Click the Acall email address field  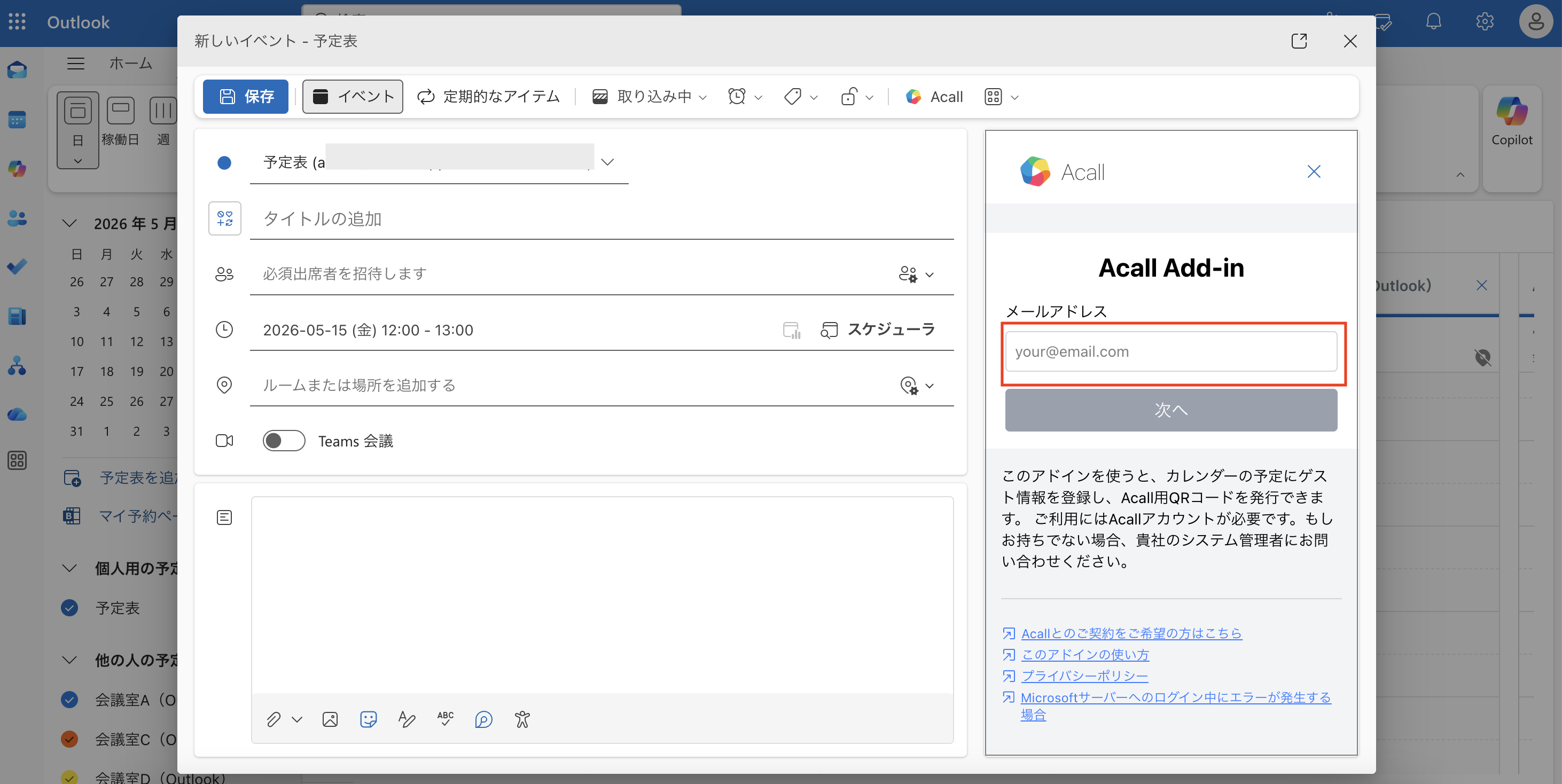click(x=1171, y=351)
